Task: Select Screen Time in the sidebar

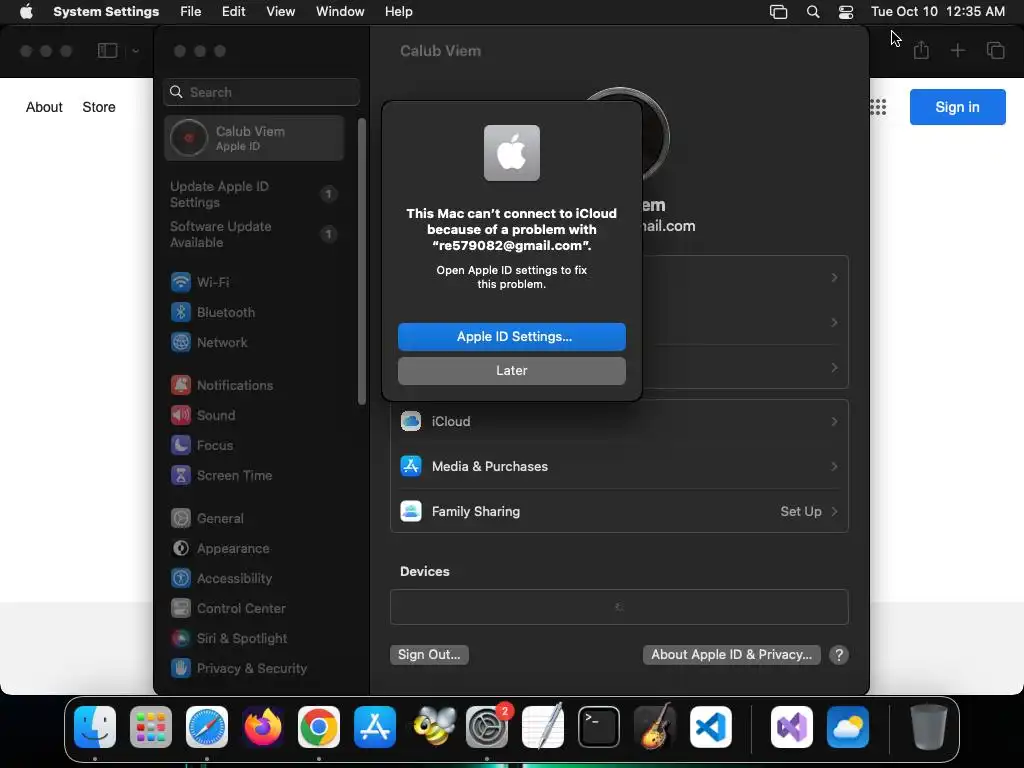Action: (253, 475)
